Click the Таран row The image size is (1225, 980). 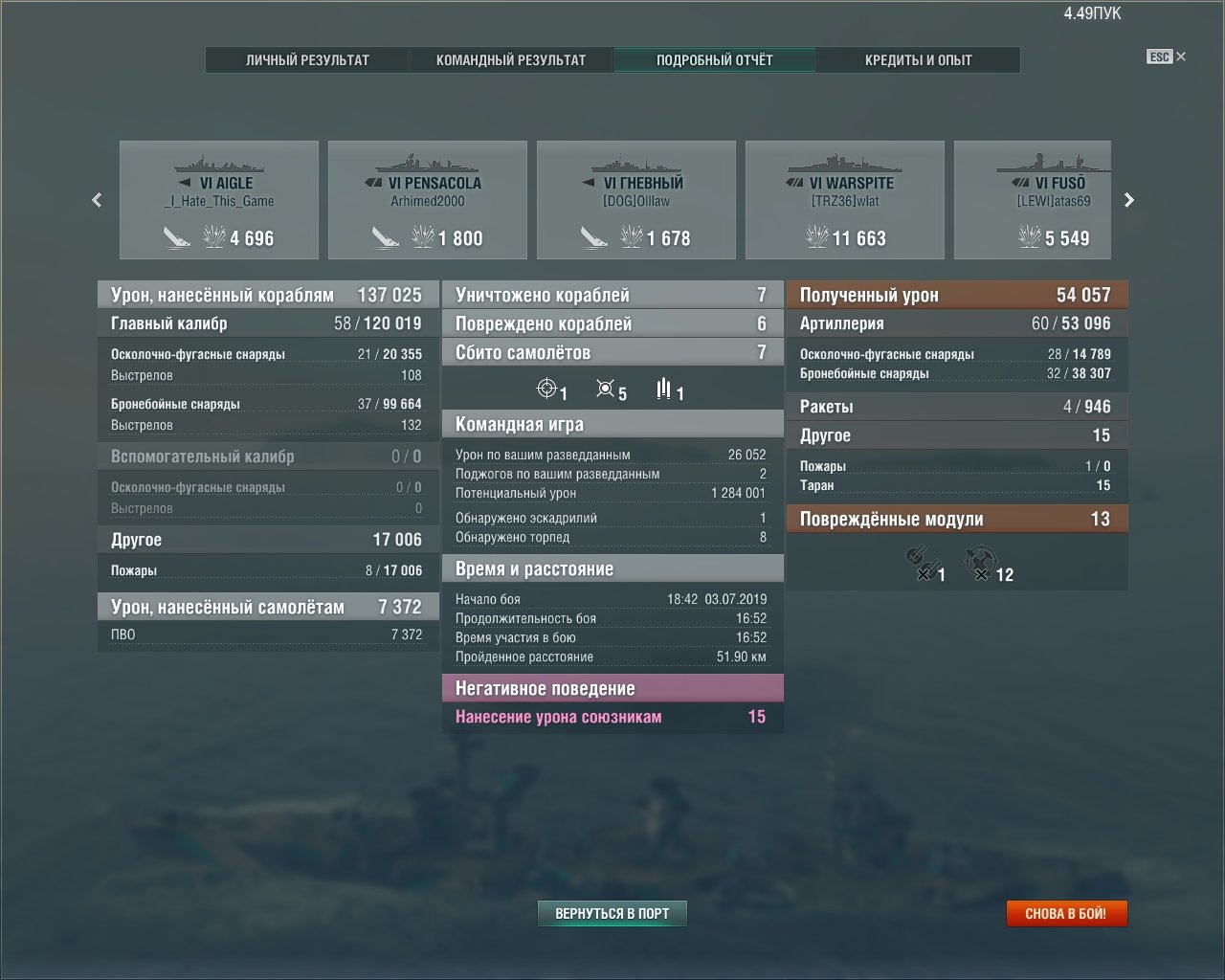click(x=955, y=485)
